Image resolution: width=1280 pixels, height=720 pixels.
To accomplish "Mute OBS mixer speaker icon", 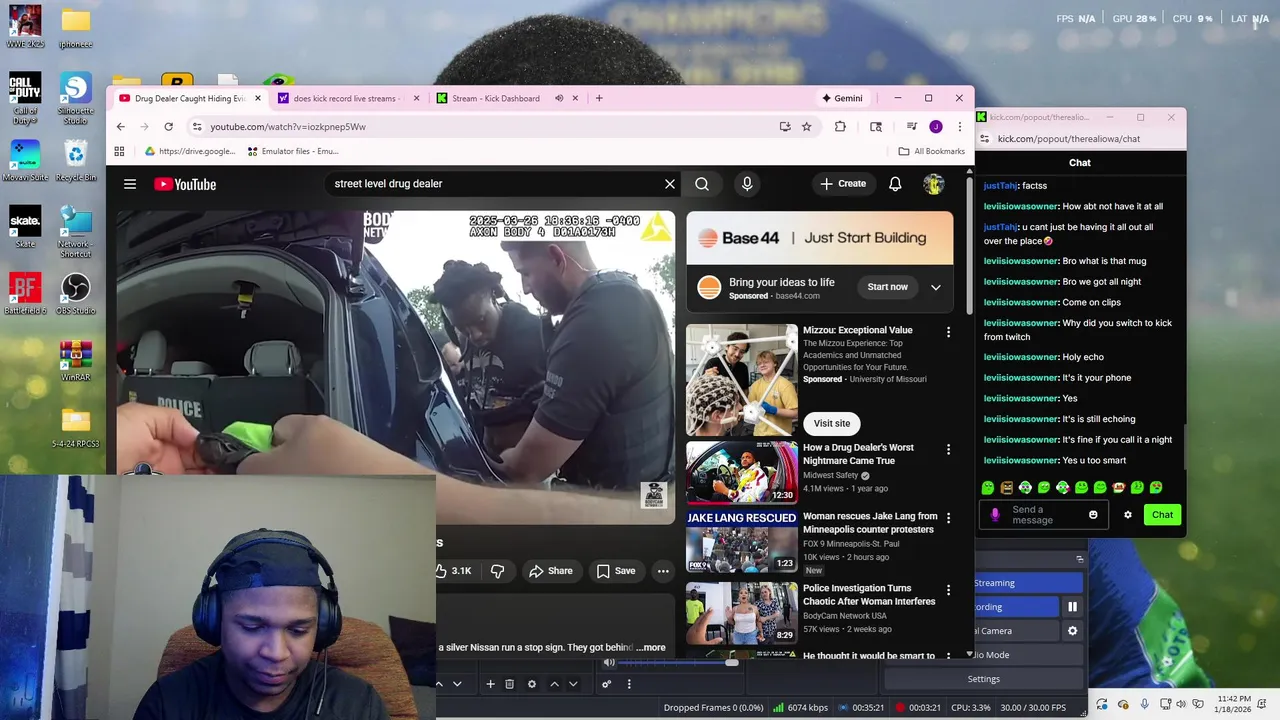I will [609, 663].
